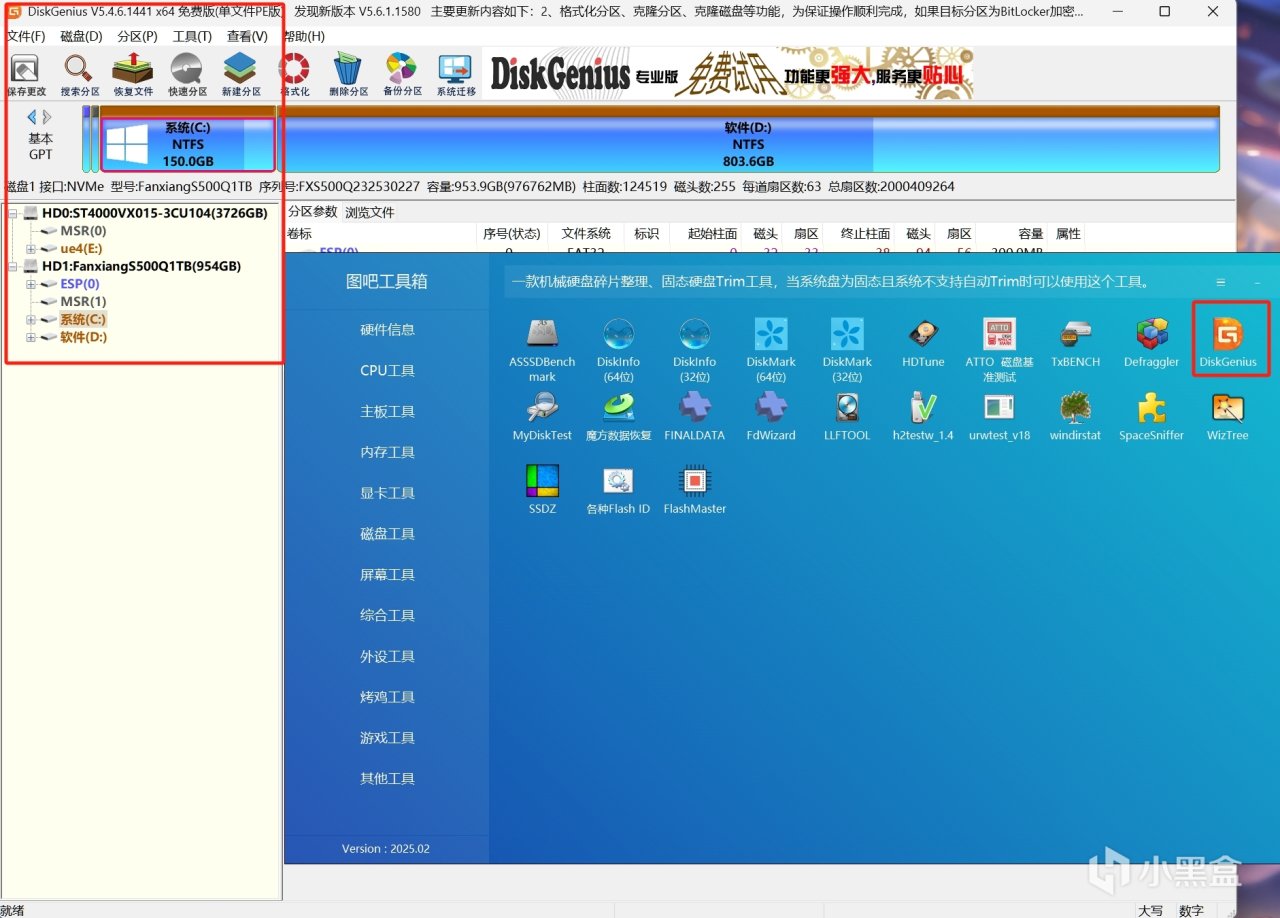The image size is (1280, 918).
Task: Launch WizTree from the toolbox
Action: [x=1228, y=416]
